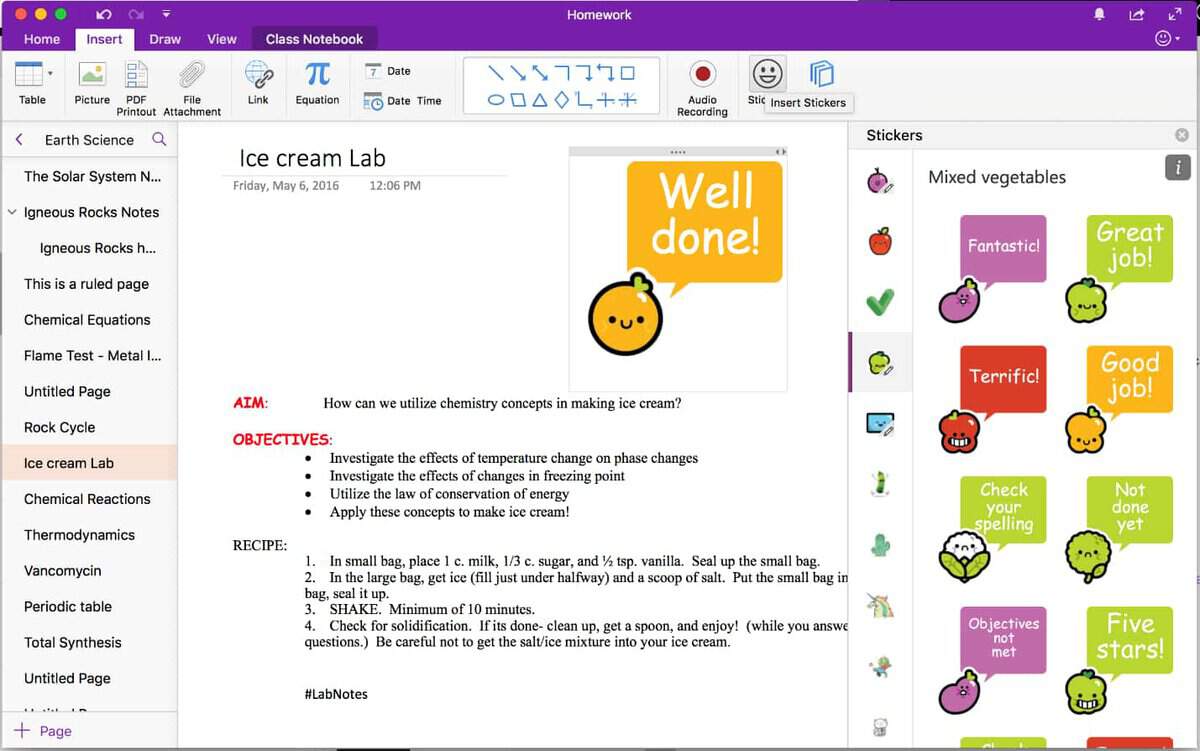The image size is (1200, 751).
Task: Insert a Picture from the ribbon
Action: tap(92, 75)
